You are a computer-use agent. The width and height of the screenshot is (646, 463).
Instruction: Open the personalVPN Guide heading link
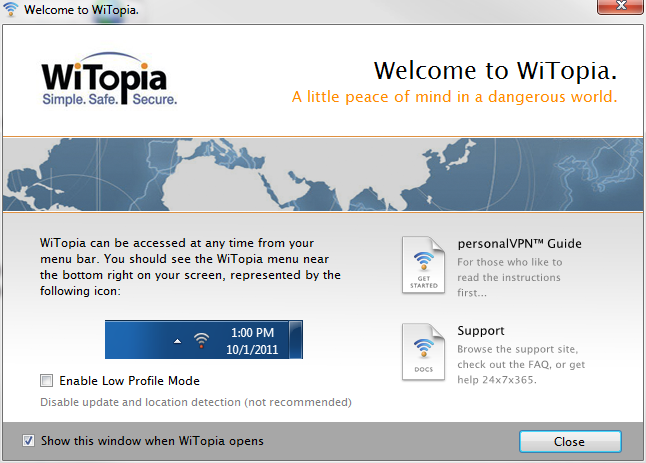[x=520, y=243]
